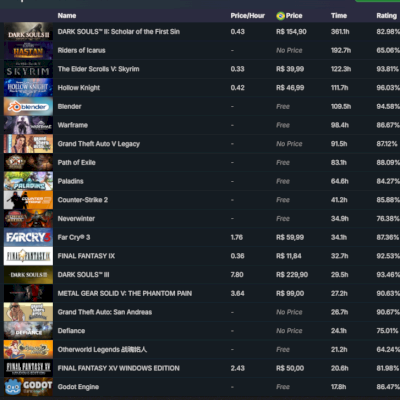Open the GTA San Andreas thumbnail

(28, 312)
